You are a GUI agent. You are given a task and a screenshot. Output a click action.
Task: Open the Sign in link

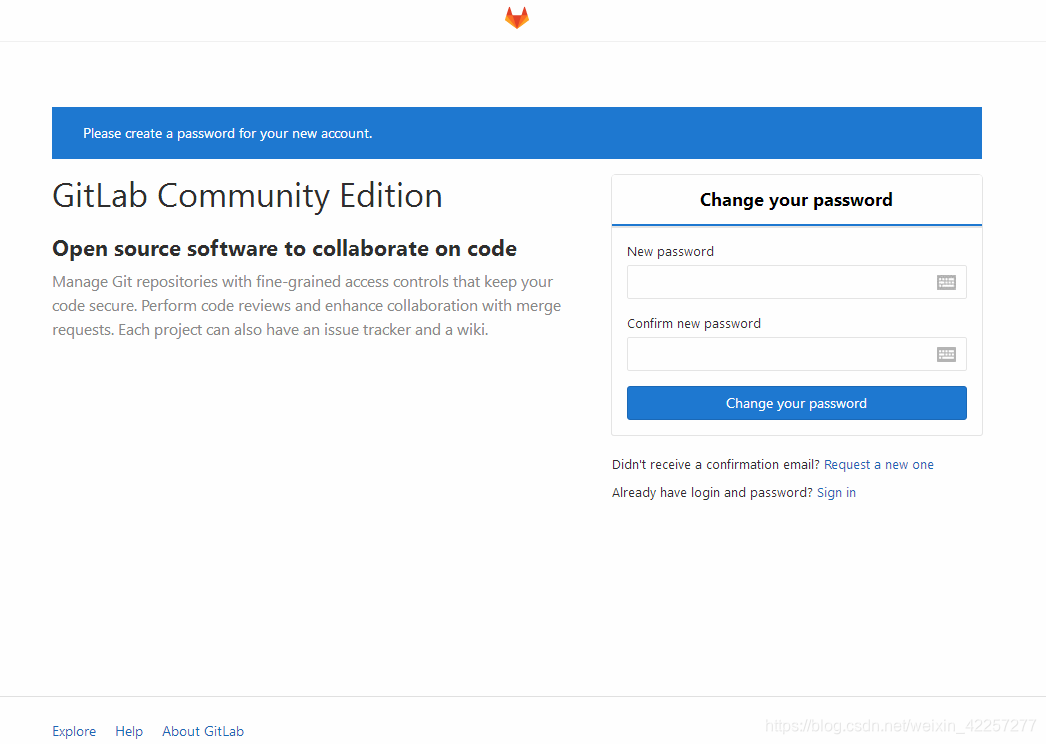pos(836,492)
